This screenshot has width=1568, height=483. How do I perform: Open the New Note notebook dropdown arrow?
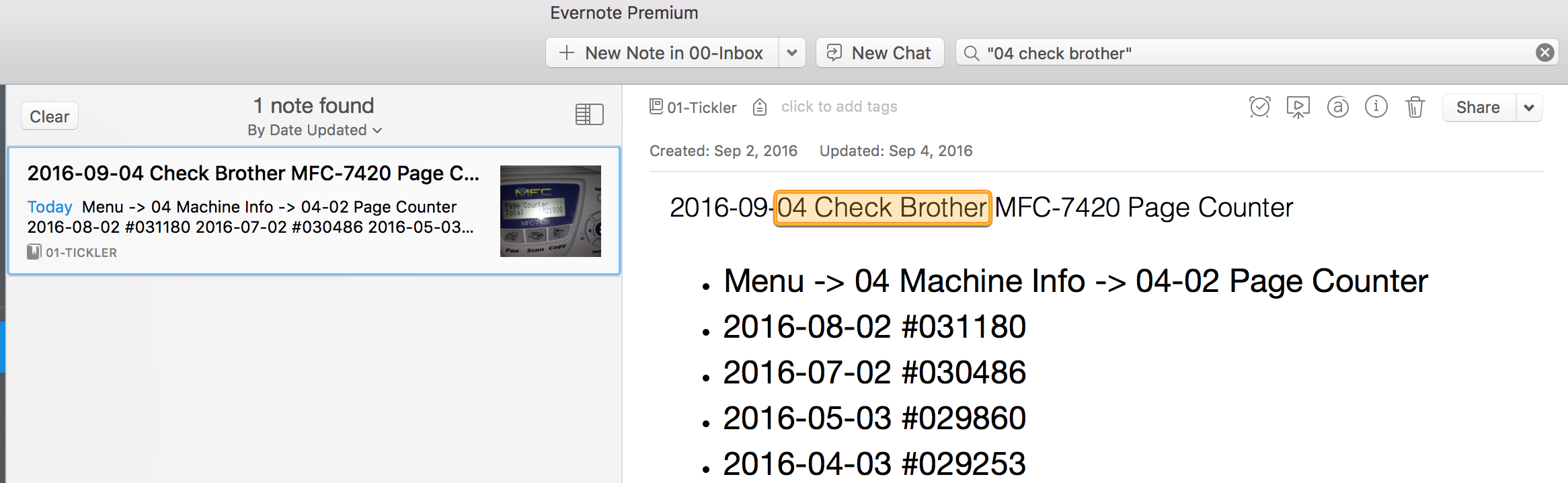coord(792,52)
